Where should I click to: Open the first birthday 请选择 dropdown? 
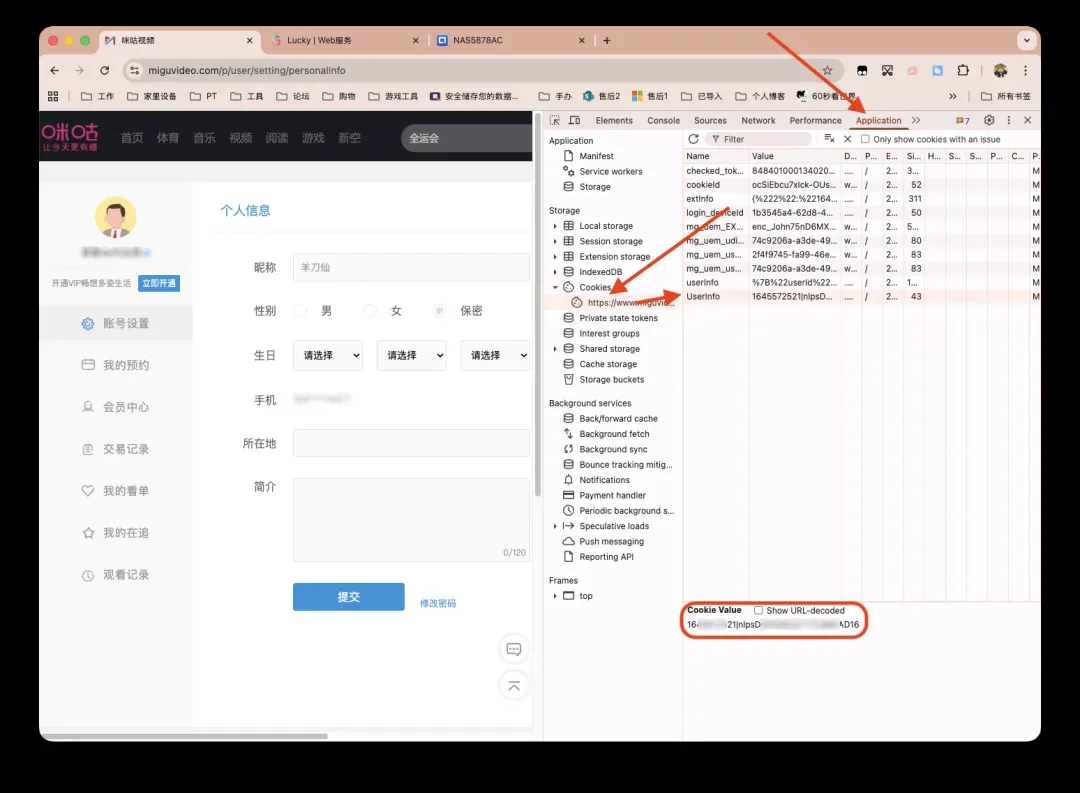coord(328,355)
